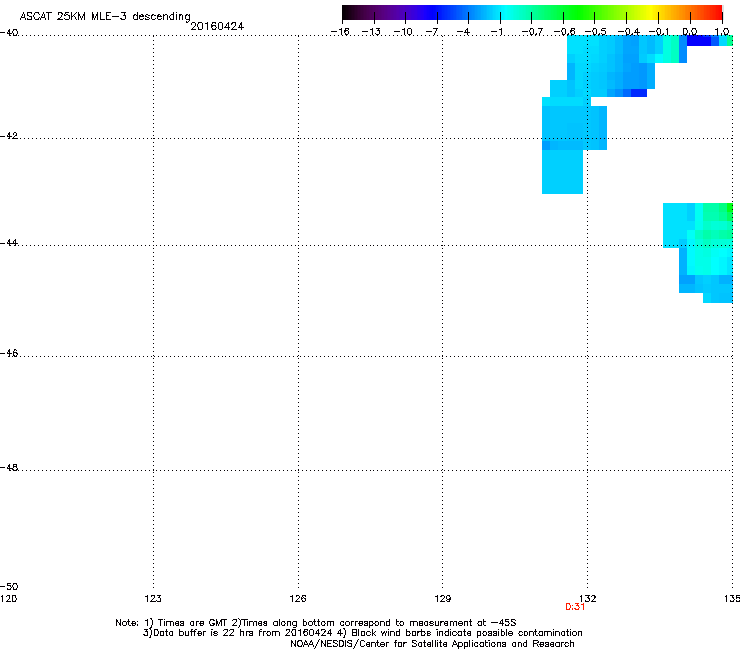Screen dimensions: 740x650
Task: Click the colorbar label '-16'
Action: (x=340, y=32)
